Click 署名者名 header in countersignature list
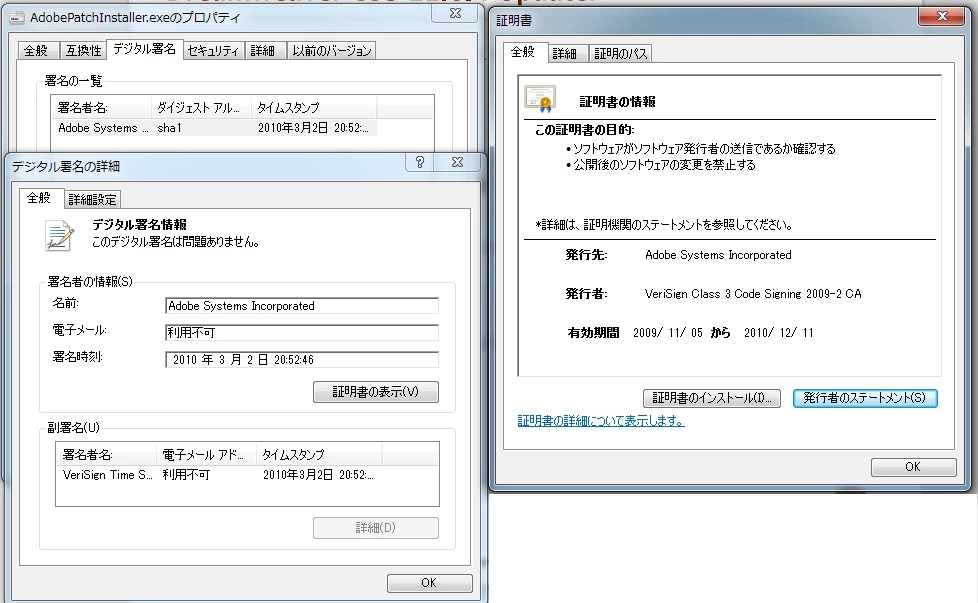This screenshot has width=978, height=603. point(107,455)
